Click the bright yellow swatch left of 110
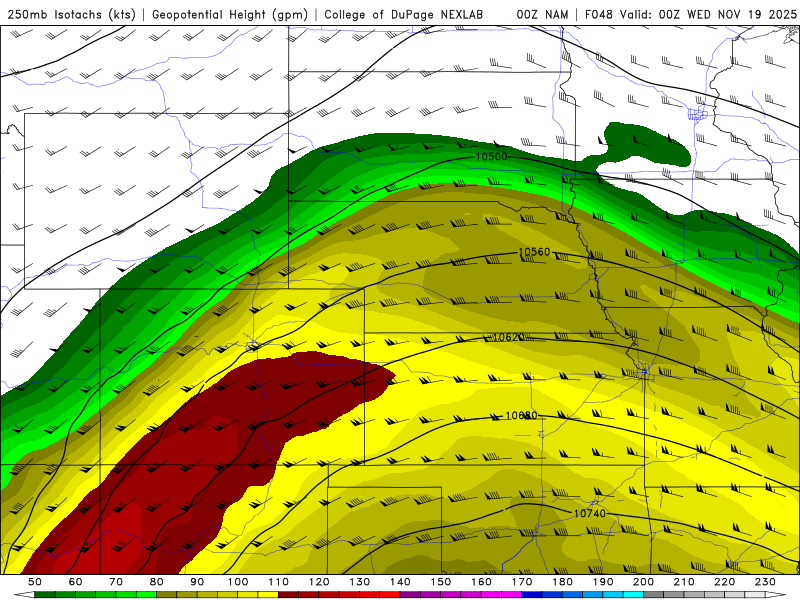800x600 pixels. [x=268, y=595]
